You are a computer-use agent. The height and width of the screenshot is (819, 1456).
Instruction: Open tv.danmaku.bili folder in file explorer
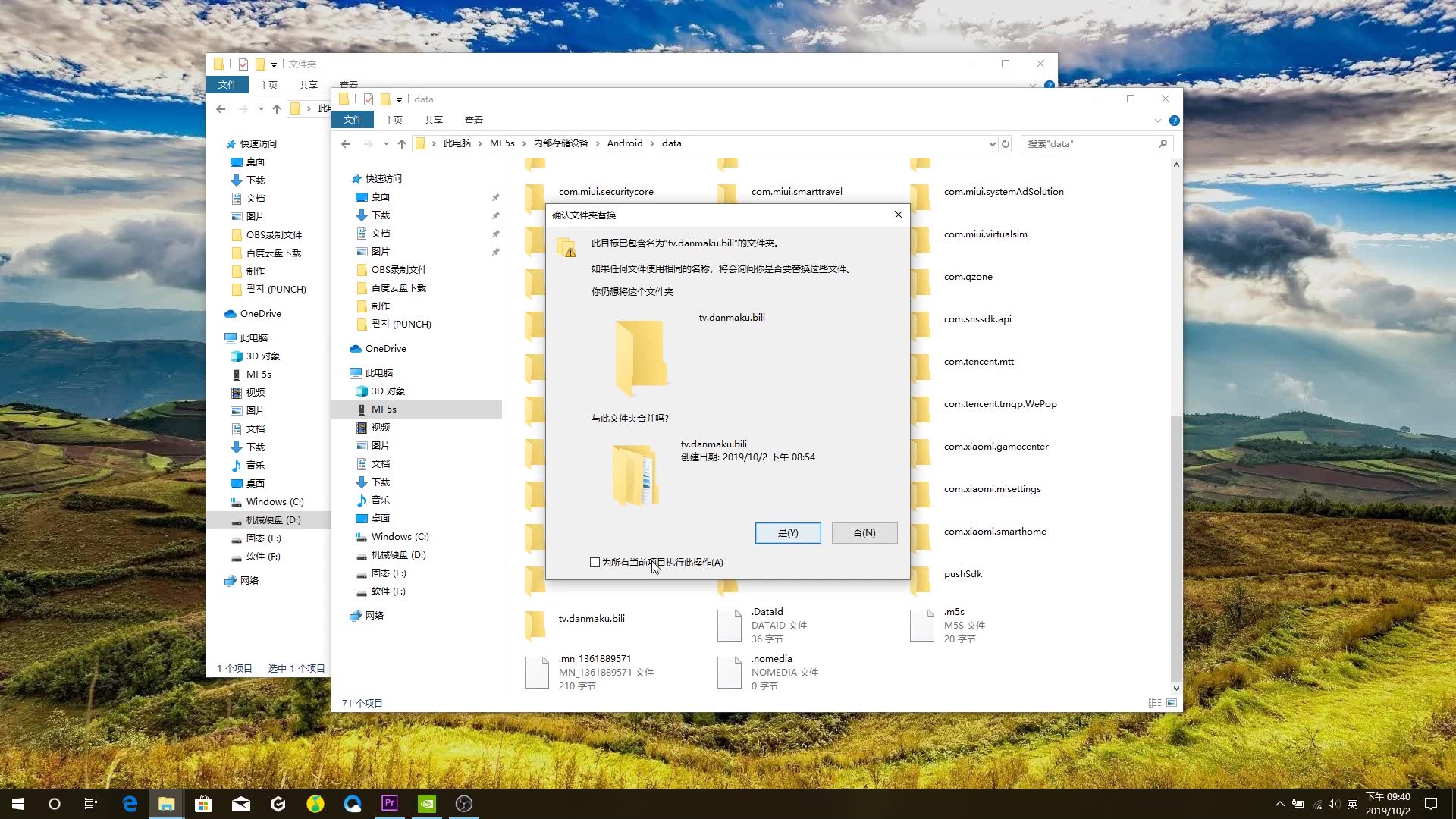(591, 618)
